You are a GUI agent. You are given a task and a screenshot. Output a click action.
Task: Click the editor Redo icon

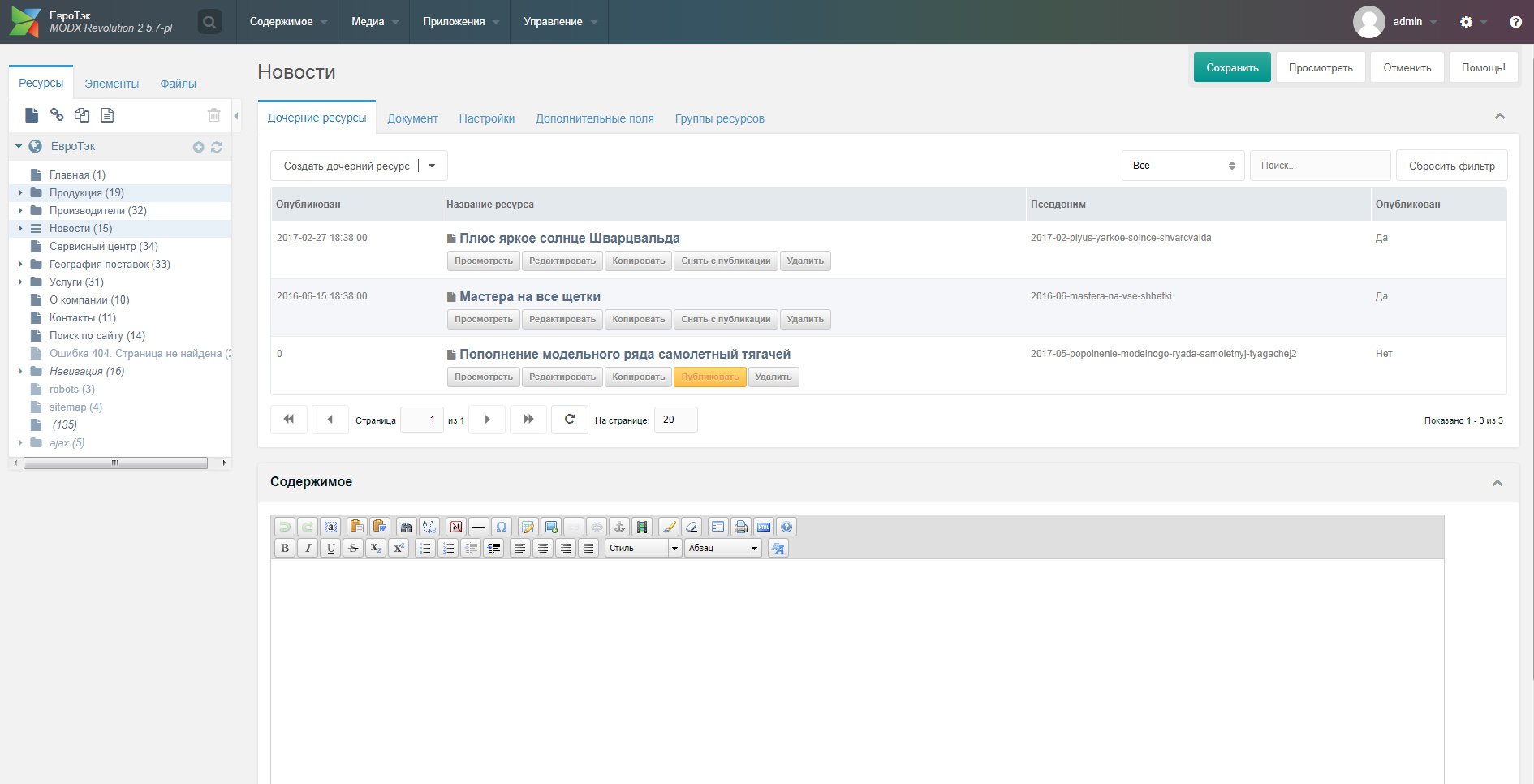click(x=307, y=527)
